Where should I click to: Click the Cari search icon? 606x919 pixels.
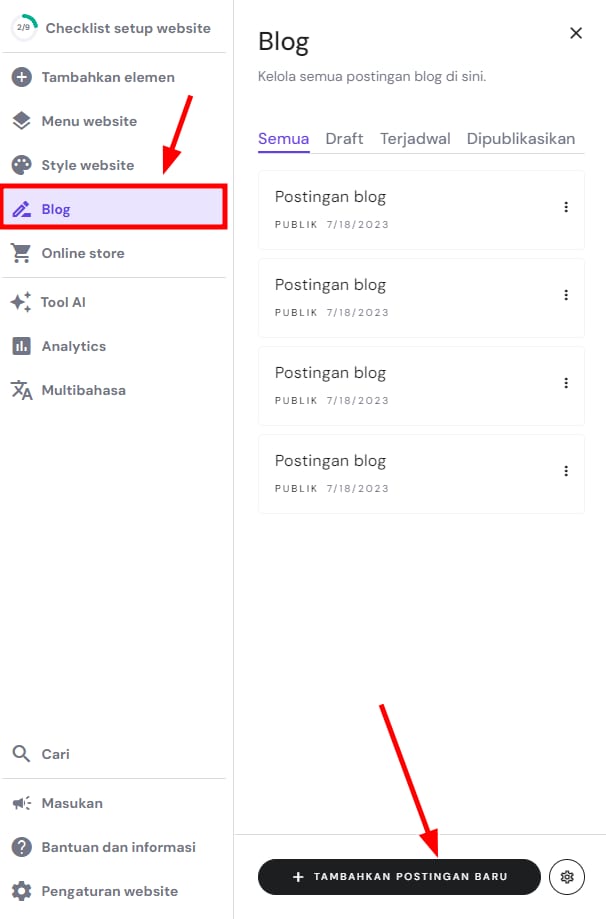[x=22, y=754]
